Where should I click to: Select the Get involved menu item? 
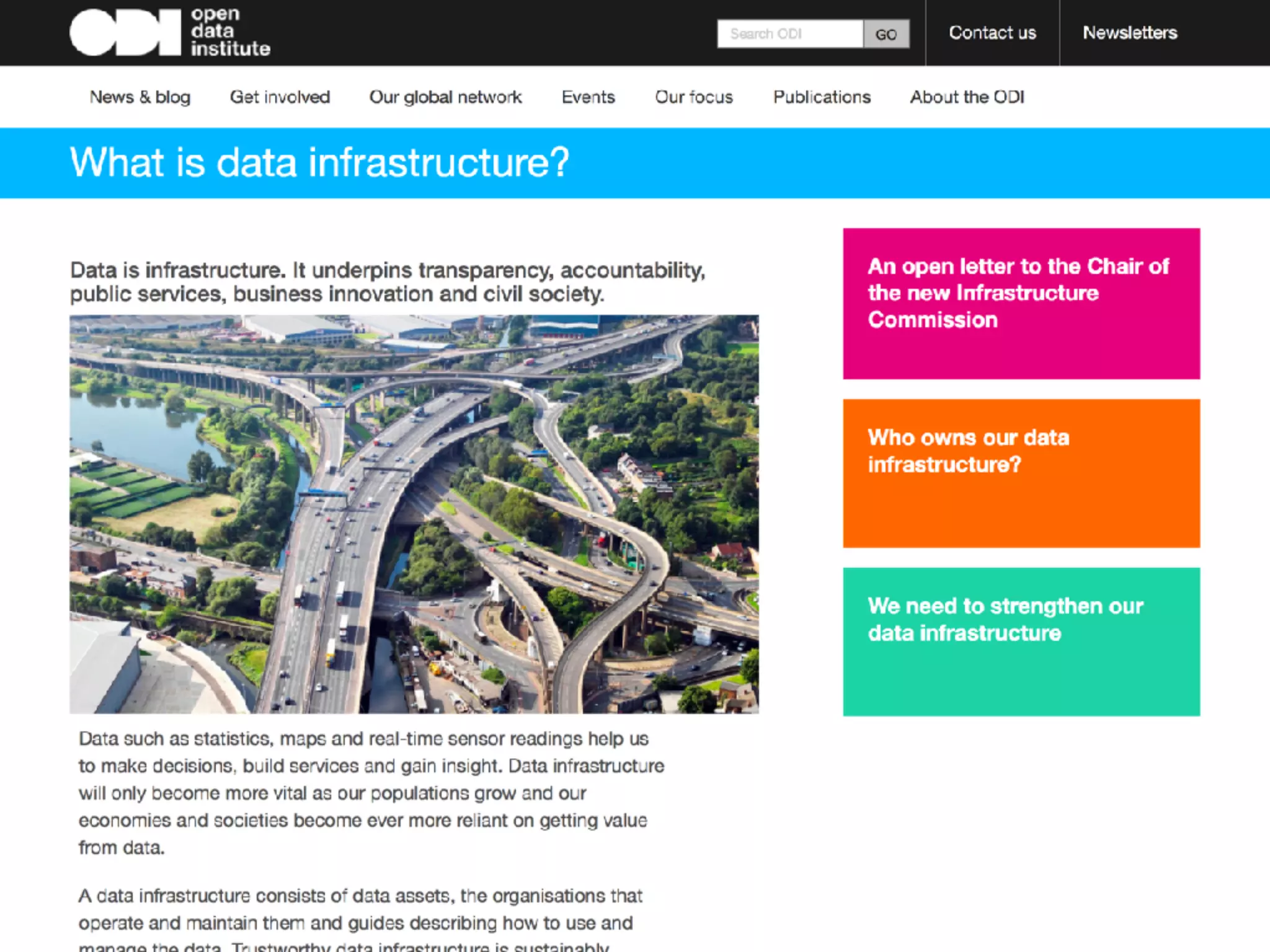pos(280,97)
